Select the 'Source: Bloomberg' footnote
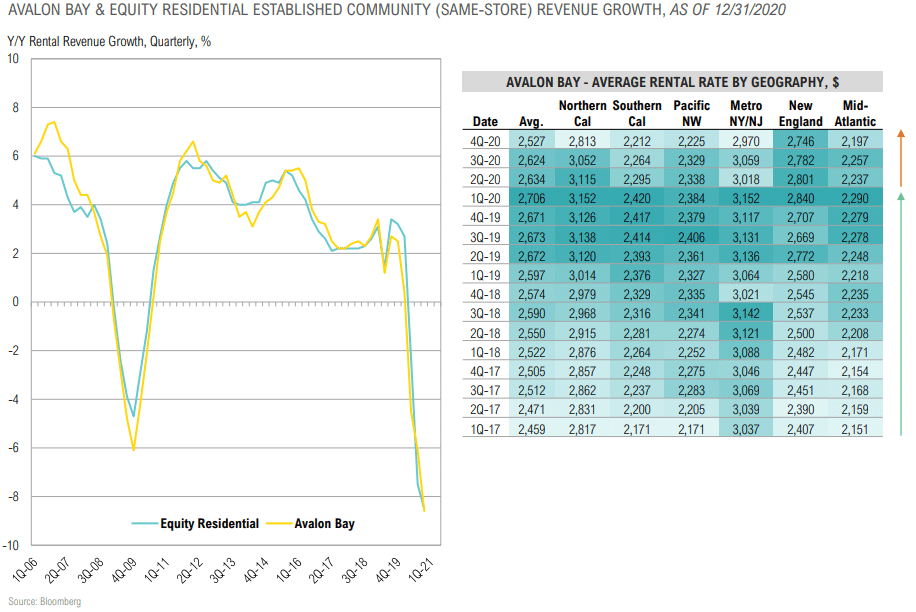The width and height of the screenshot is (916, 612). [x=44, y=601]
